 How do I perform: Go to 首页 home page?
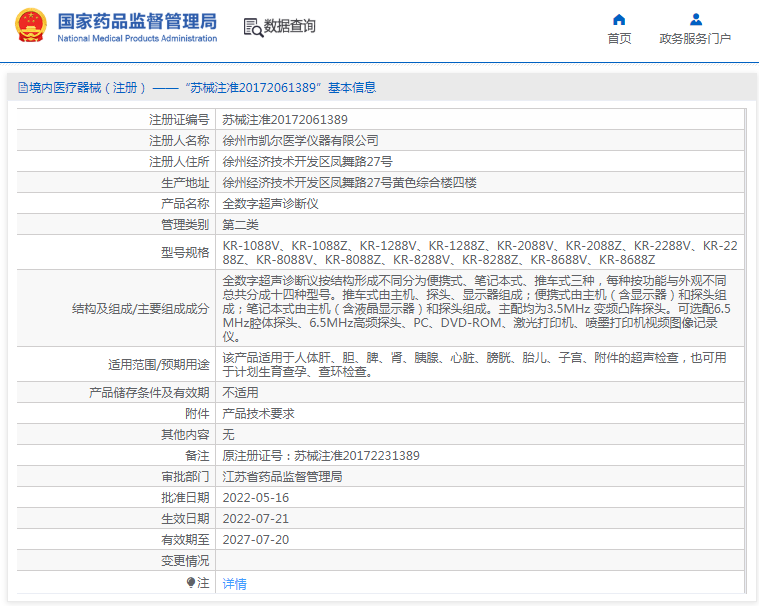click(x=619, y=38)
